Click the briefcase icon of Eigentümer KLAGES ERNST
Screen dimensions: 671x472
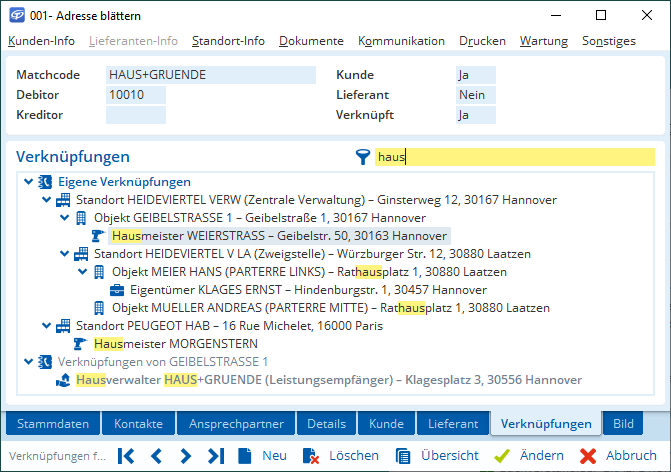[x=117, y=290]
